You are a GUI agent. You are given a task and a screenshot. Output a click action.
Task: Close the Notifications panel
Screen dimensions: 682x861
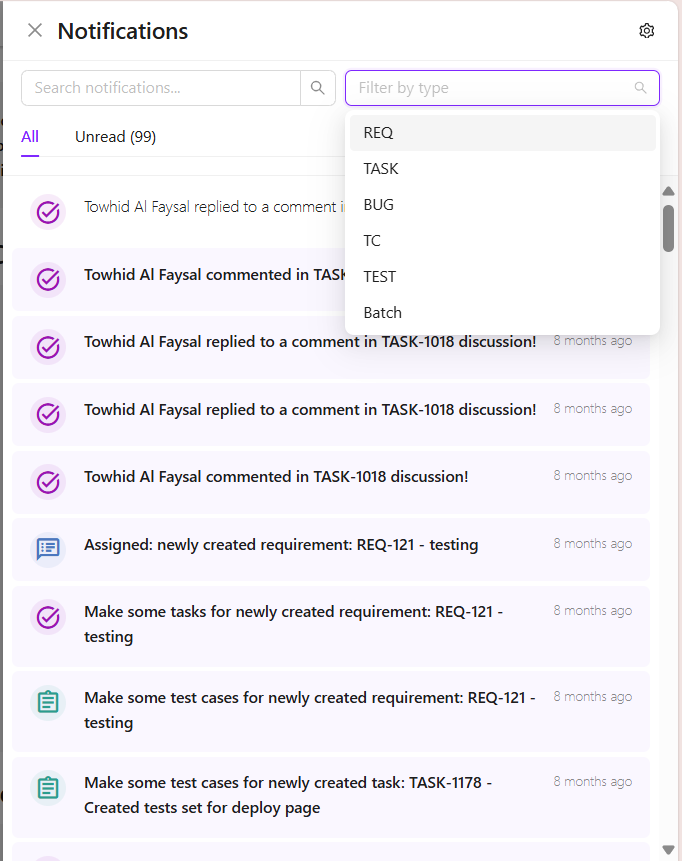point(35,31)
